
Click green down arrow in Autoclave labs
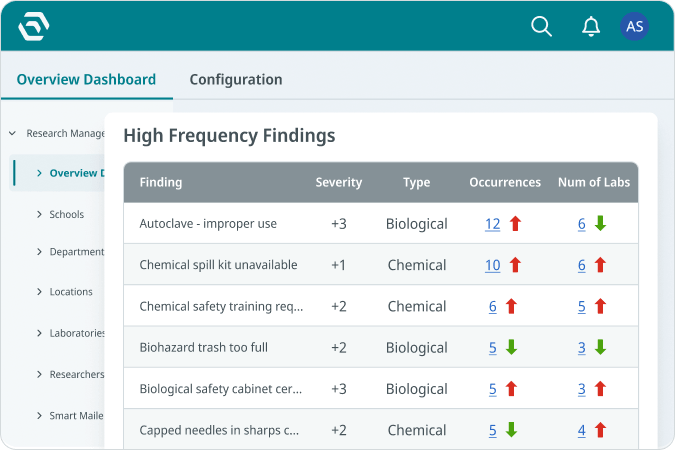(600, 224)
